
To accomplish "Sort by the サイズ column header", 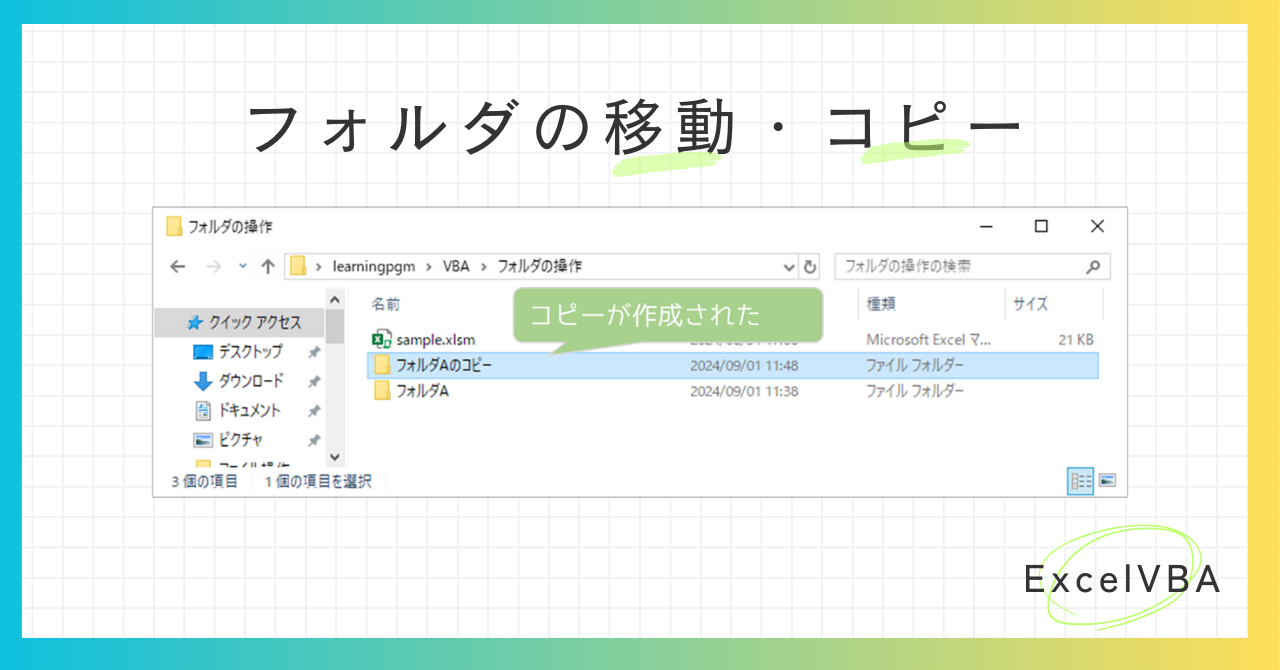I will pyautogui.click(x=1030, y=304).
